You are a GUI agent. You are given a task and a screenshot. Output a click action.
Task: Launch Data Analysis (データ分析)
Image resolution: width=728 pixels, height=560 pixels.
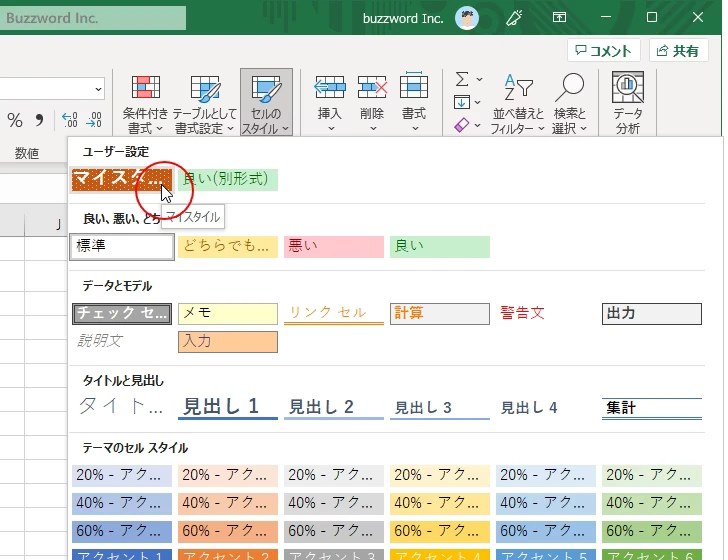pyautogui.click(x=628, y=103)
